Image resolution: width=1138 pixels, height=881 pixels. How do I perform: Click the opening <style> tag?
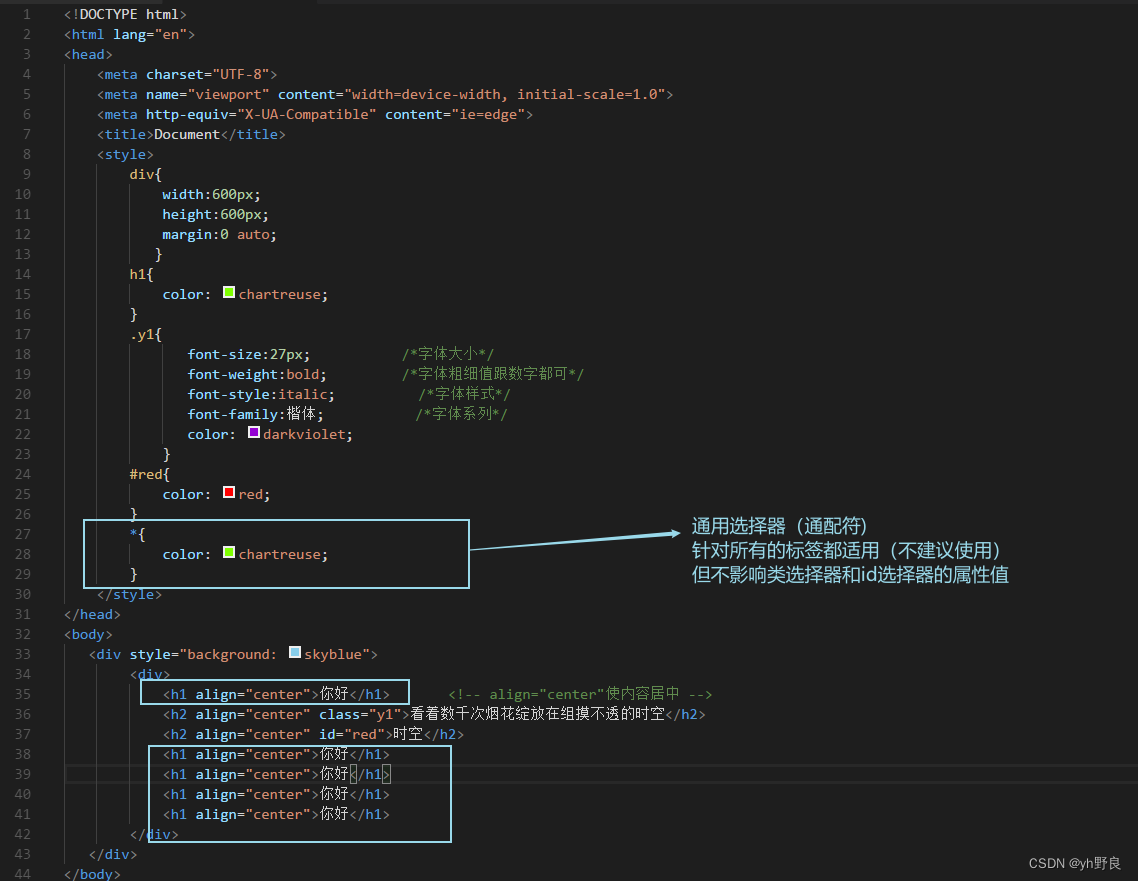click(126, 155)
